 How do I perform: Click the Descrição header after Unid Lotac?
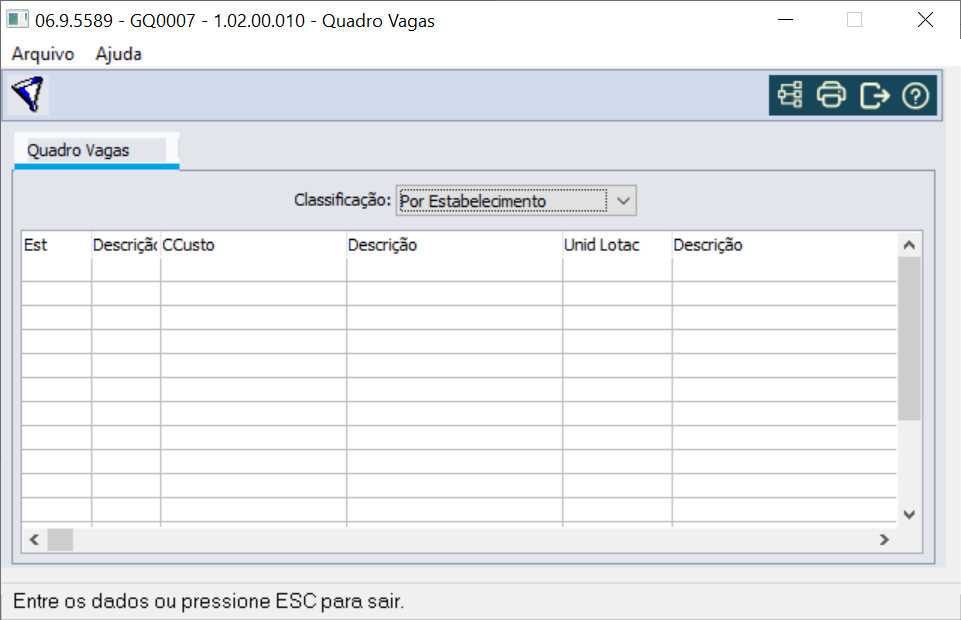click(x=784, y=245)
